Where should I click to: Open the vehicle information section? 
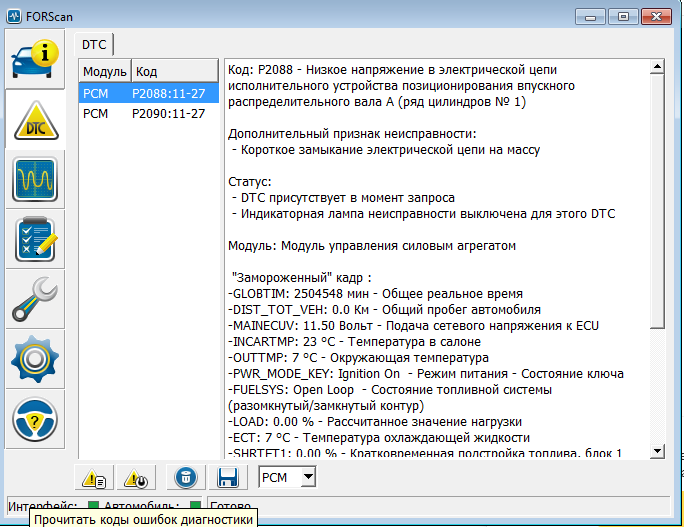click(35, 59)
